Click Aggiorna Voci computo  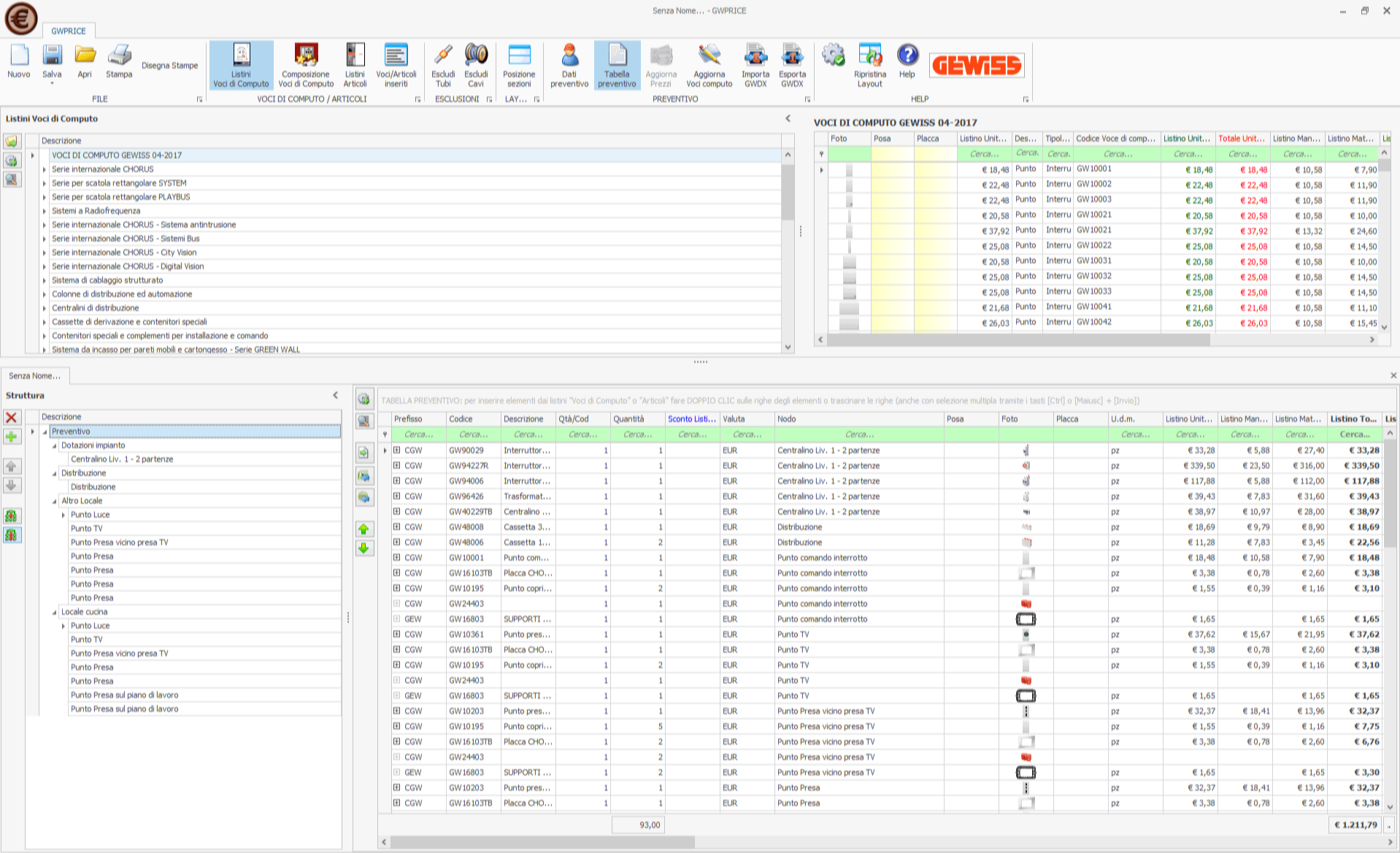[709, 65]
